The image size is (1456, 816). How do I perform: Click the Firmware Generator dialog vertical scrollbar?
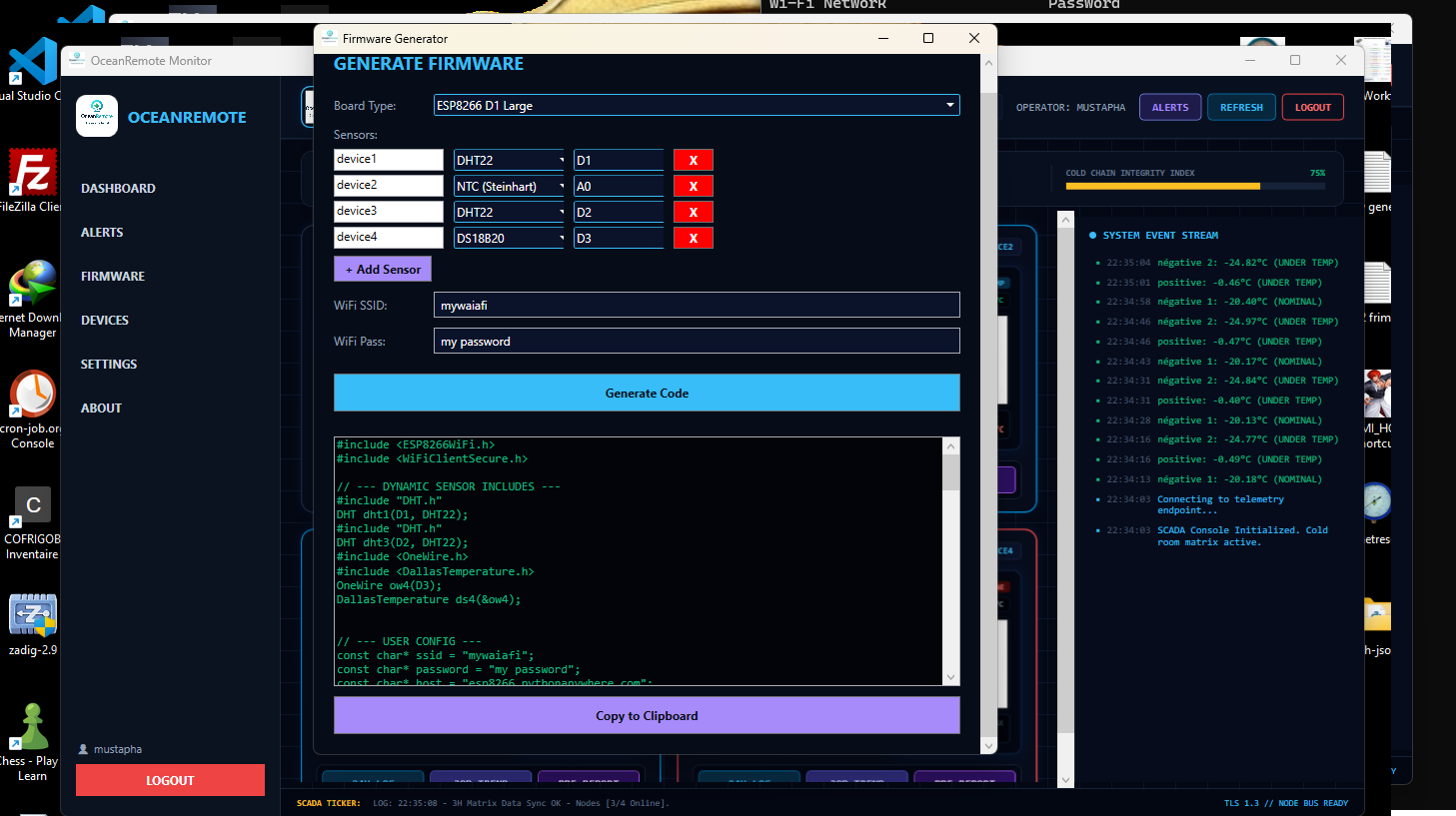pyautogui.click(x=988, y=404)
